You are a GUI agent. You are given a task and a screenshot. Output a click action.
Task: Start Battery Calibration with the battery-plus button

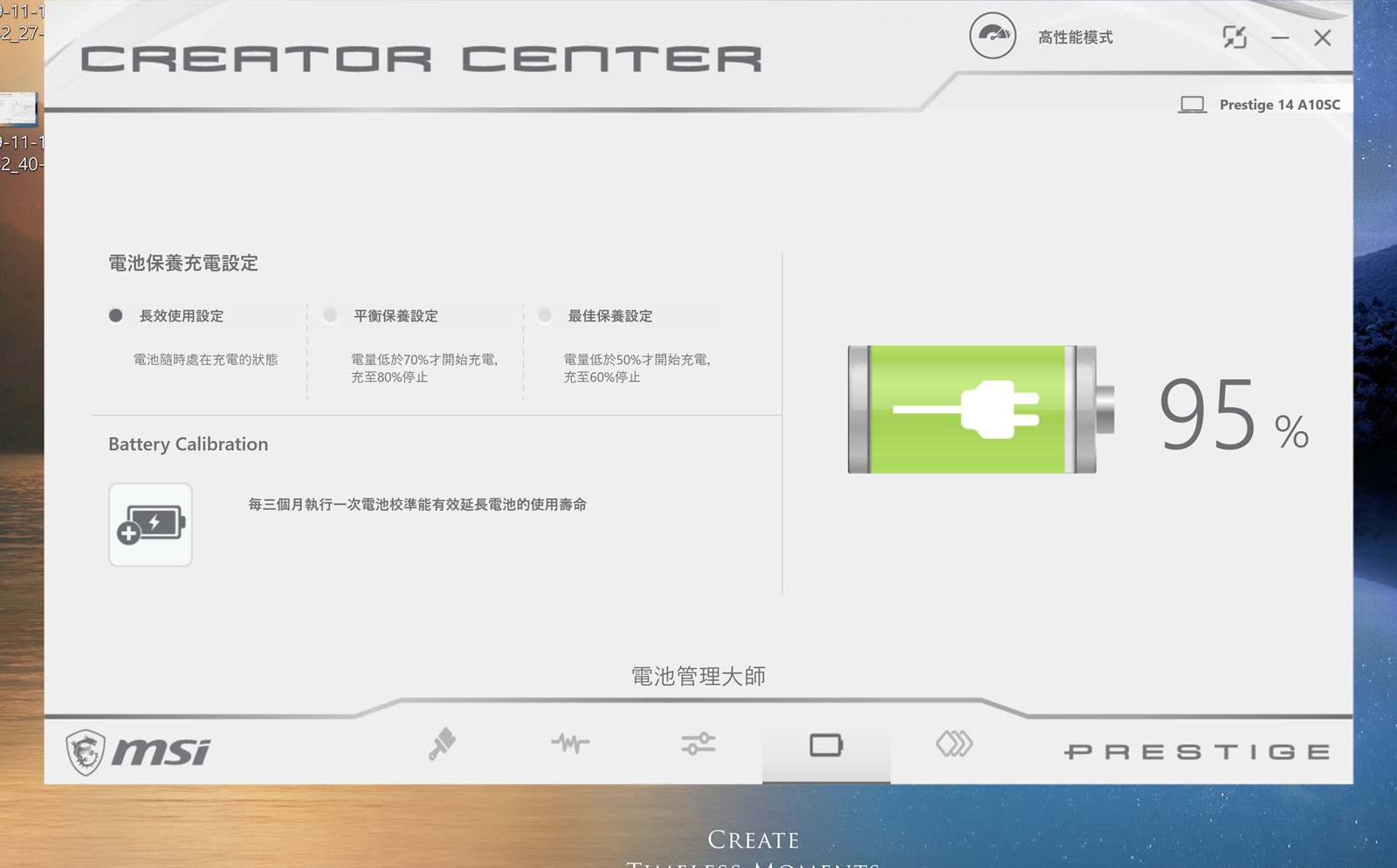(150, 524)
